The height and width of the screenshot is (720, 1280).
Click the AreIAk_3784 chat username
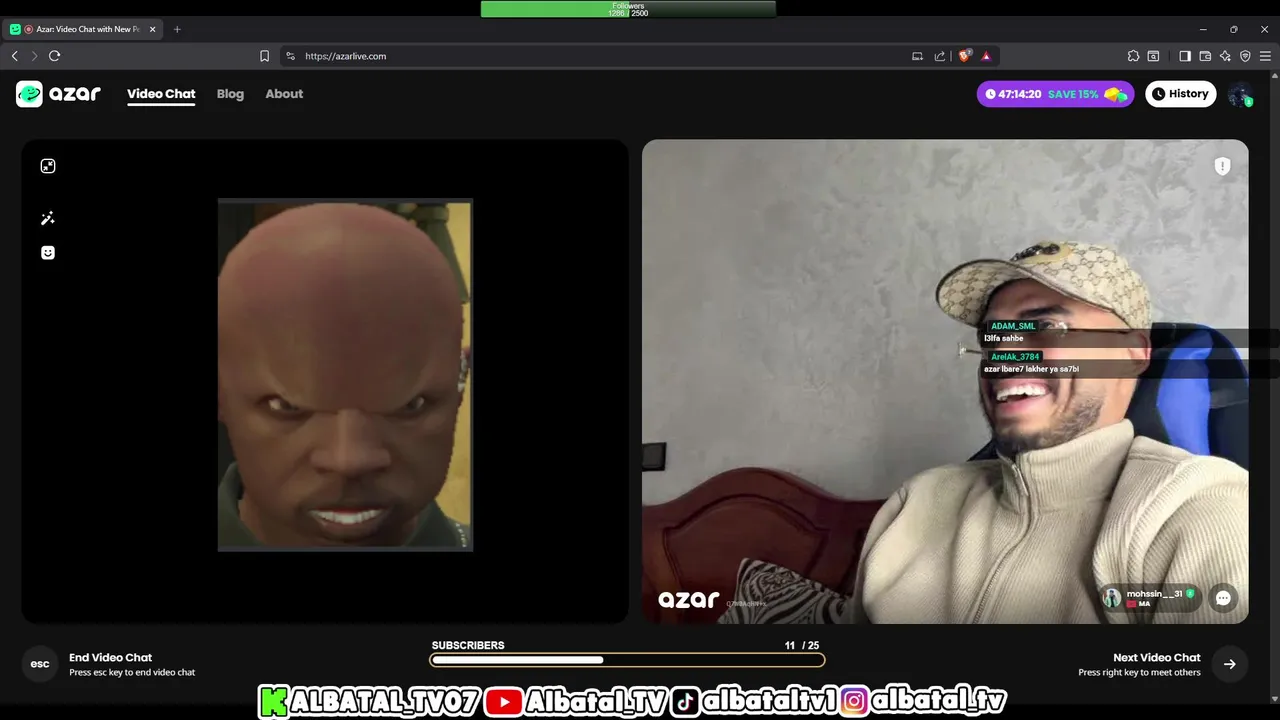pyautogui.click(x=1015, y=357)
